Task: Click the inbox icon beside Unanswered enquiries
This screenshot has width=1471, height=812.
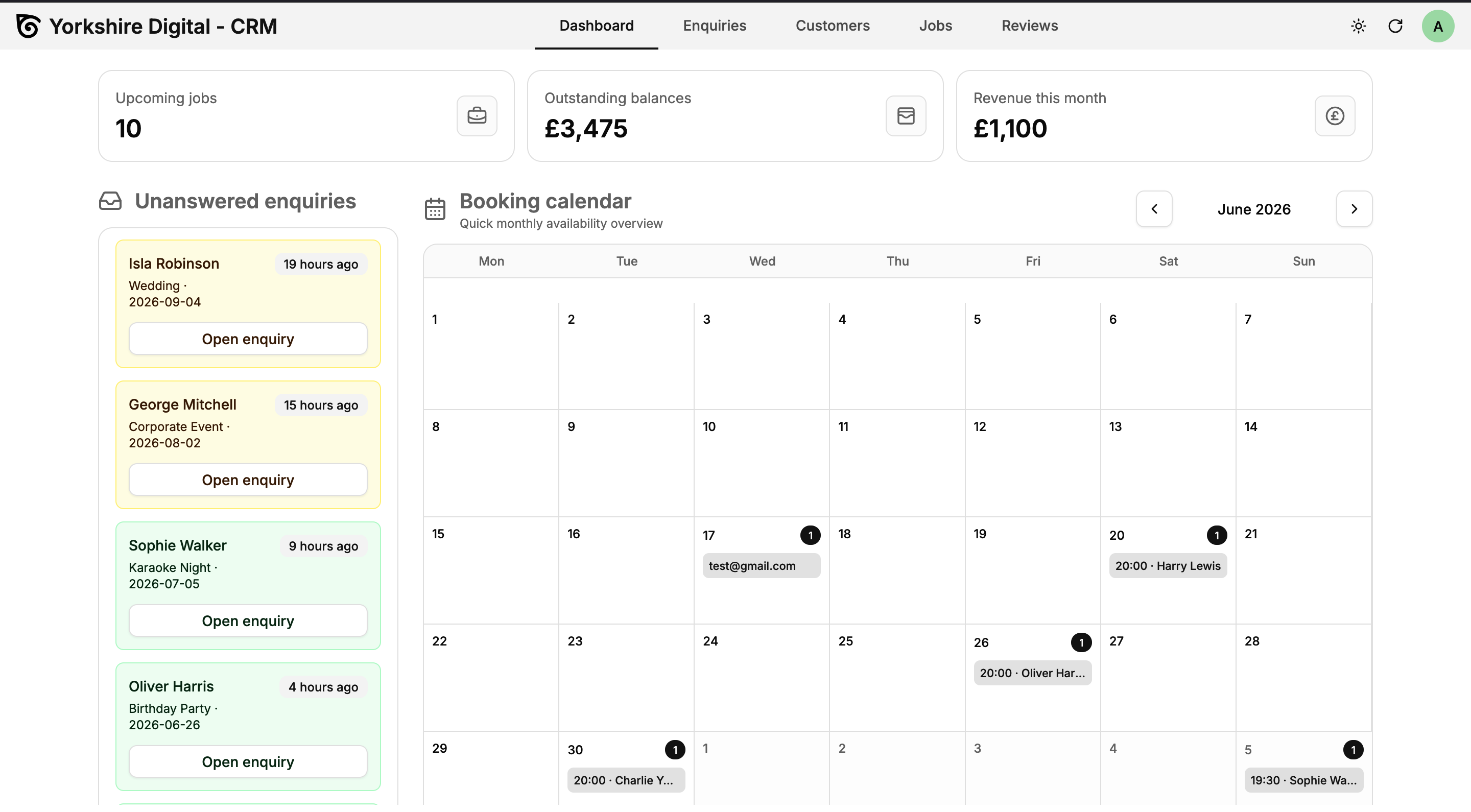Action: point(110,201)
